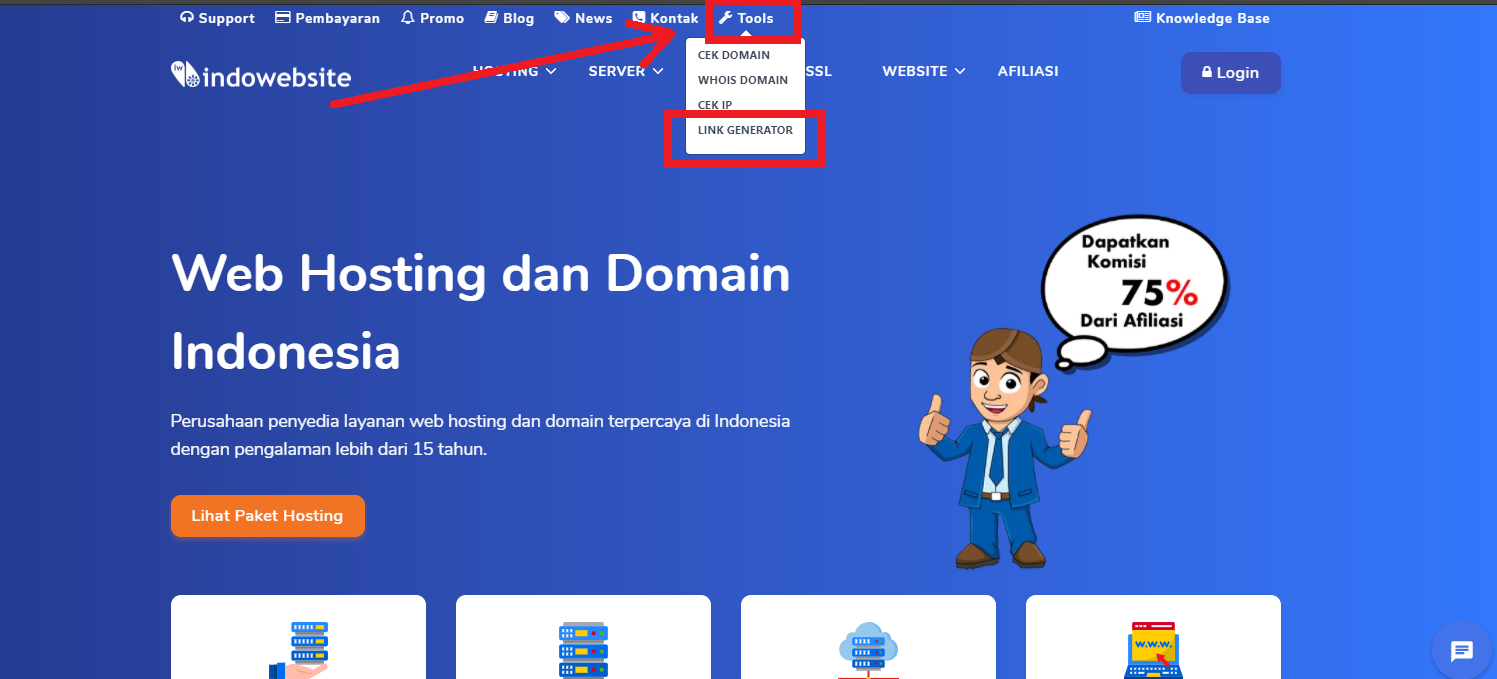The image size is (1497, 679).
Task: Select WHOIS DOMAIN from Tools menu
Action: [x=742, y=80]
